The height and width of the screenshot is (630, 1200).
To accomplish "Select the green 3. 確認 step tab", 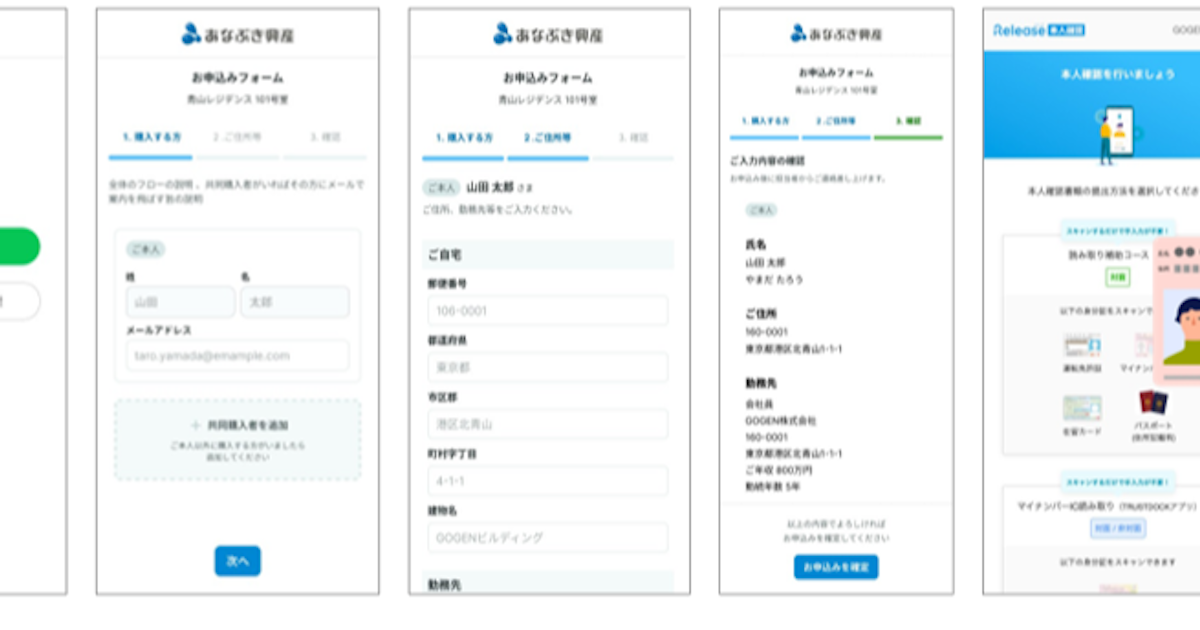I will 908,120.
